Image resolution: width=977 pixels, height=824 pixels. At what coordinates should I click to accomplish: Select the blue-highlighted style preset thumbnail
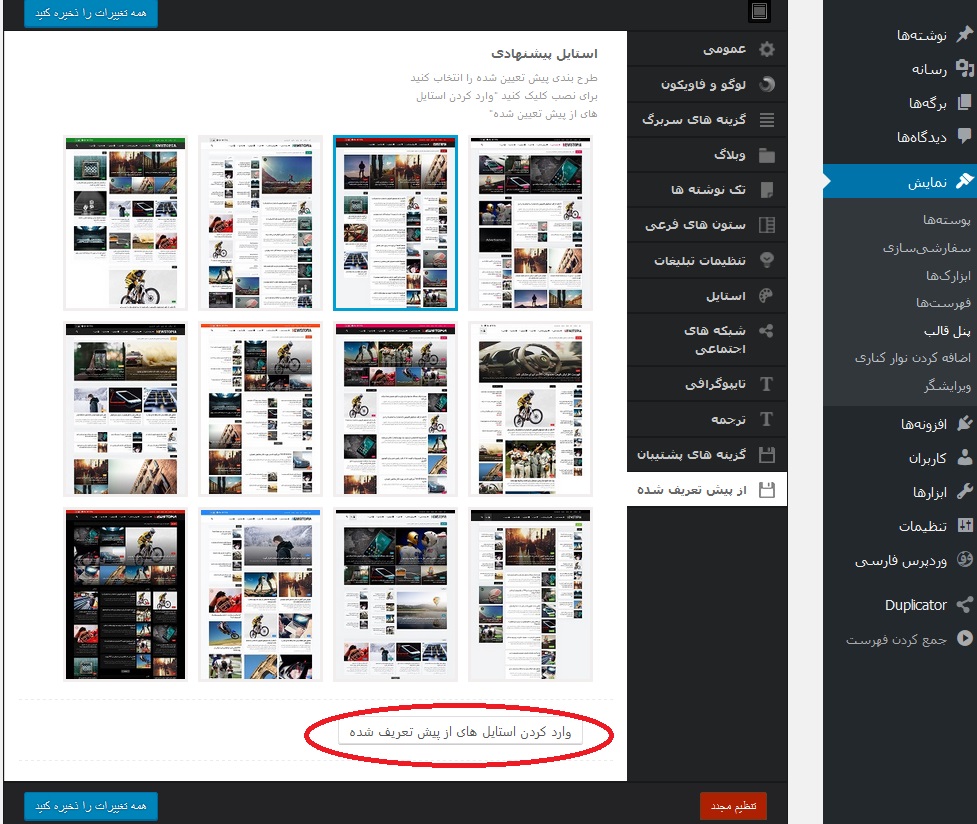tap(395, 223)
